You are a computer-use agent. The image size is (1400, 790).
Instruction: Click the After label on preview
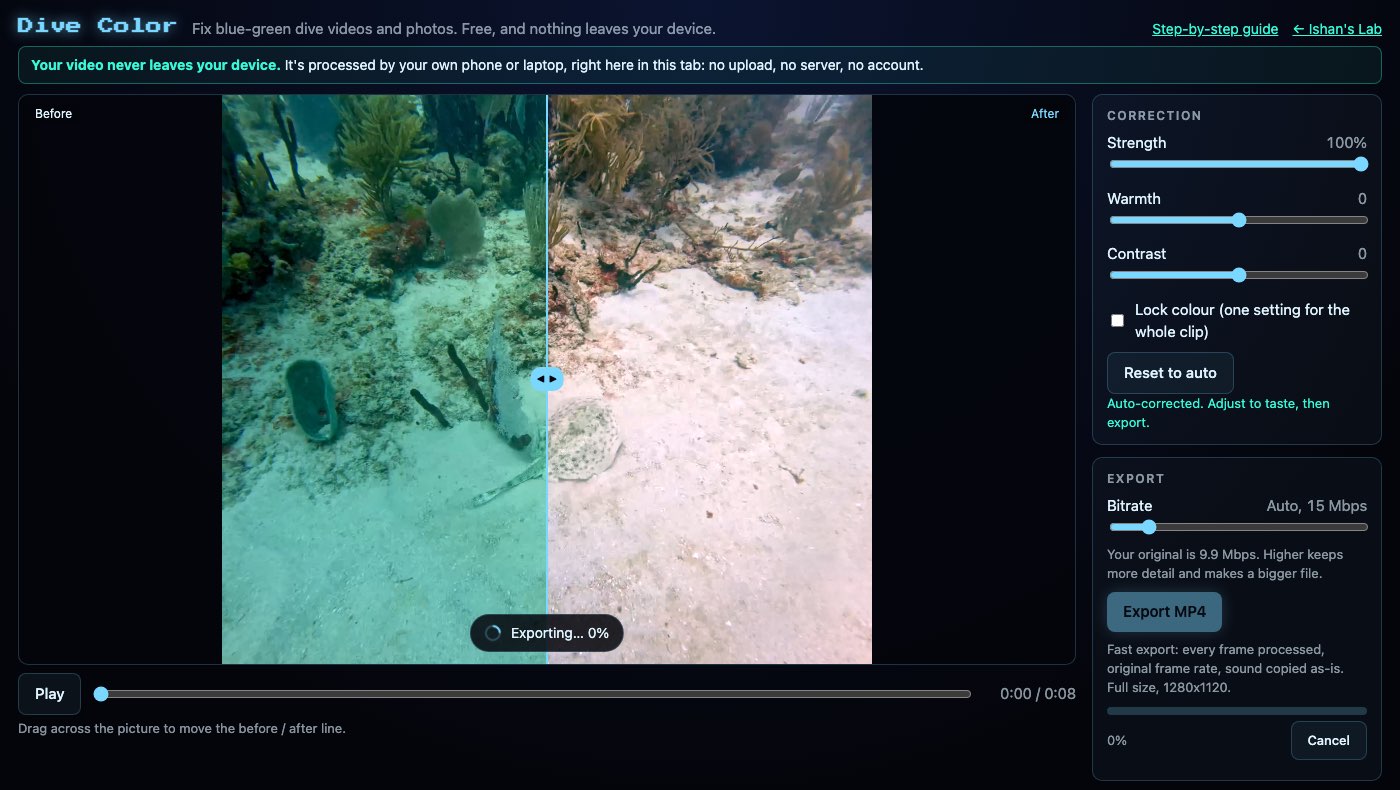click(1044, 114)
